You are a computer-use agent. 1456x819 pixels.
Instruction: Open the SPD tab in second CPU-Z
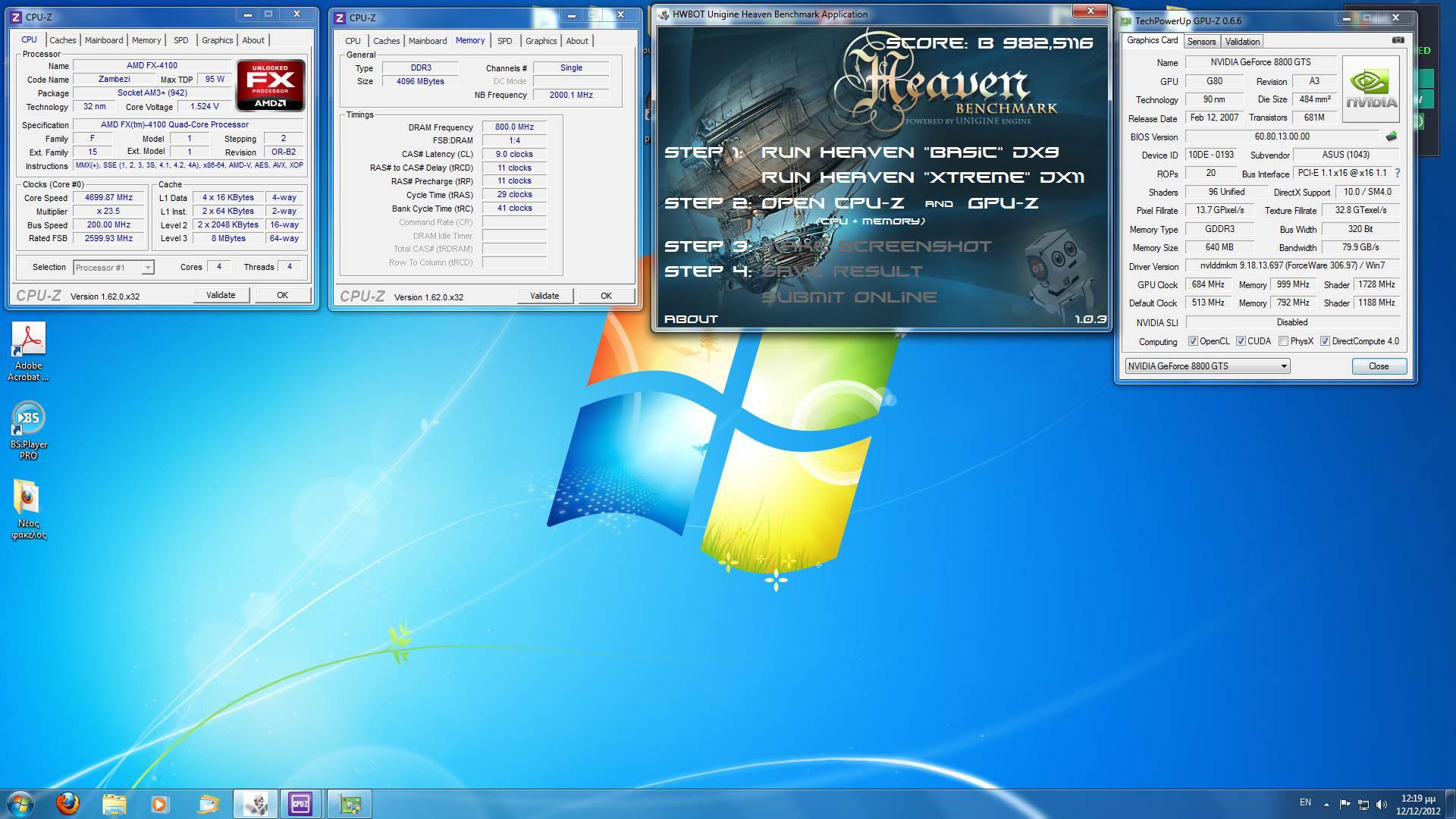pos(505,41)
